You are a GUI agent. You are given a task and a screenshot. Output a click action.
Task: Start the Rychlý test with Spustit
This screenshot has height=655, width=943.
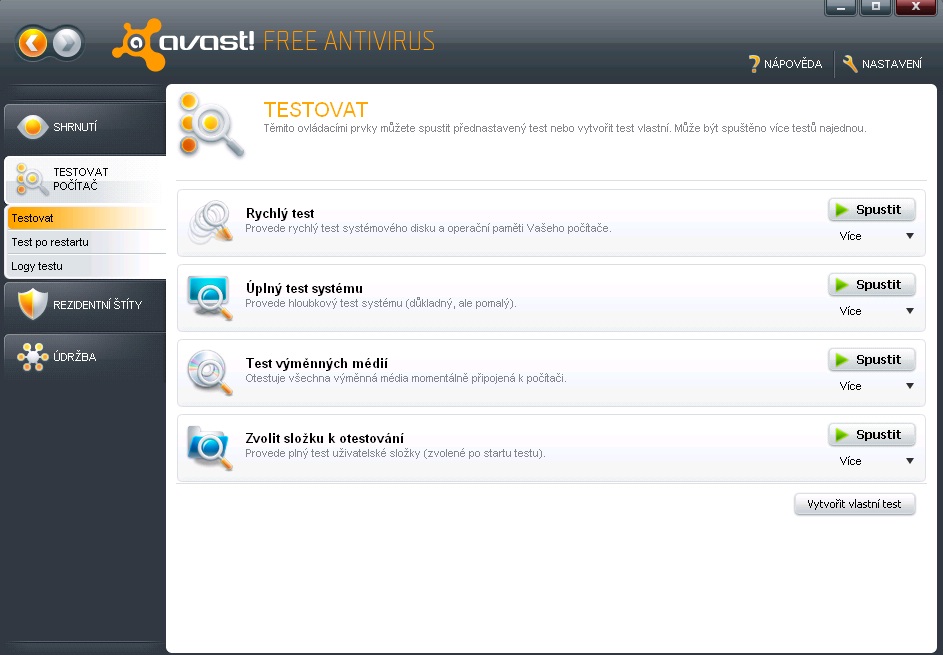point(871,209)
